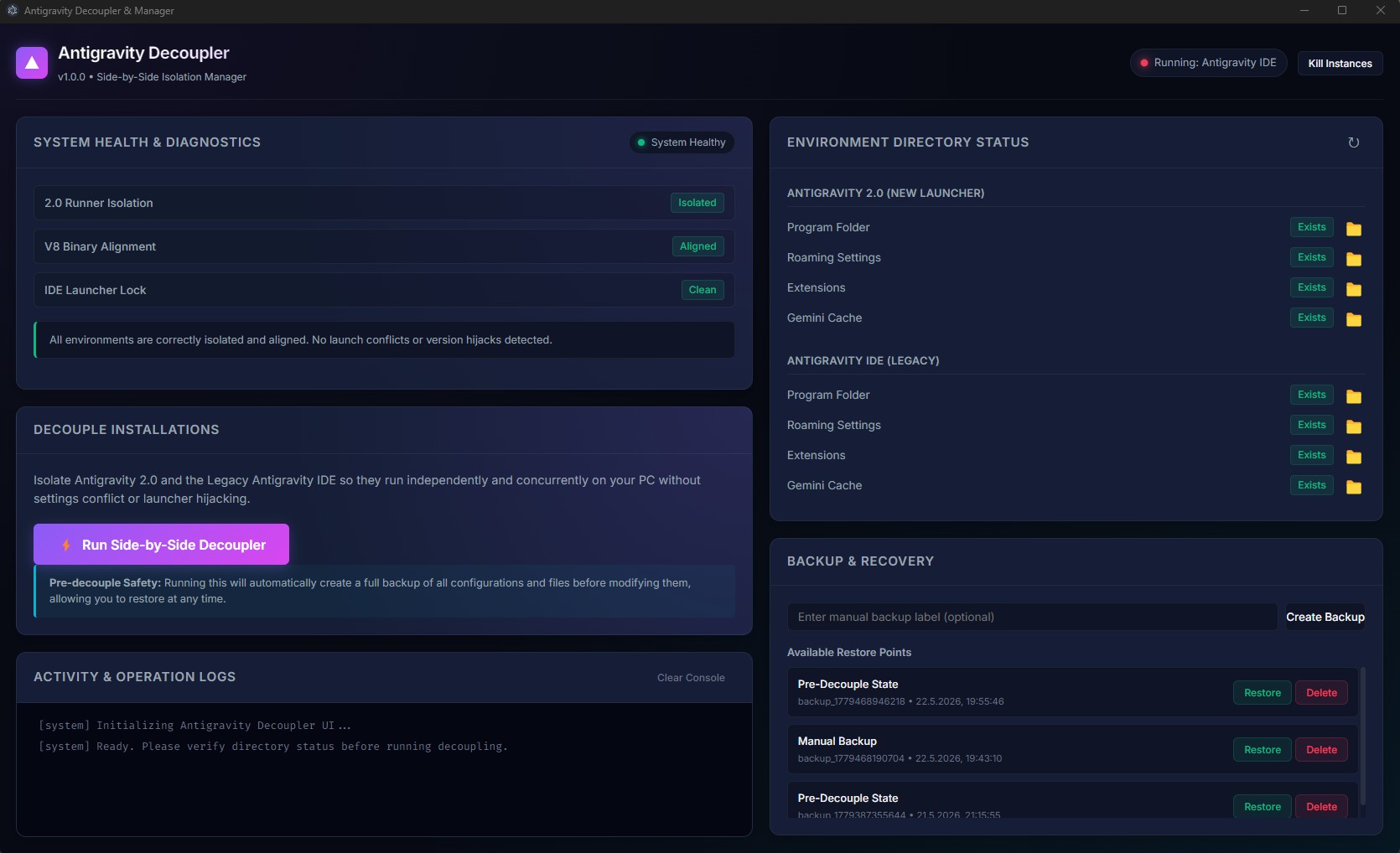This screenshot has width=1400, height=853.
Task: Click the restore points list scrollbar
Action: [1362, 736]
